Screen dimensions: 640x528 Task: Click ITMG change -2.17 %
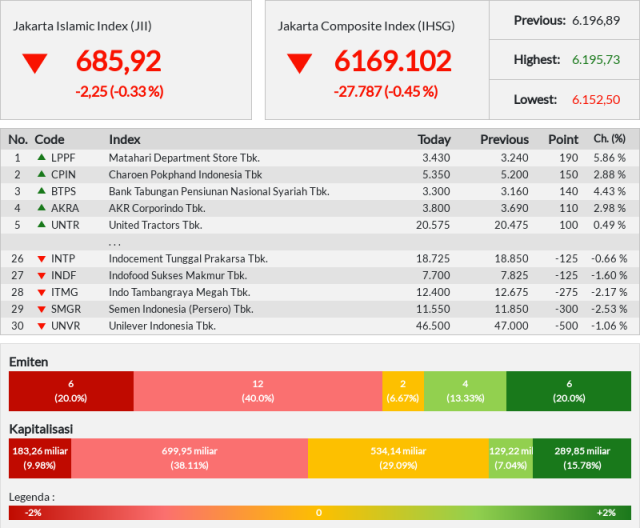(609, 292)
